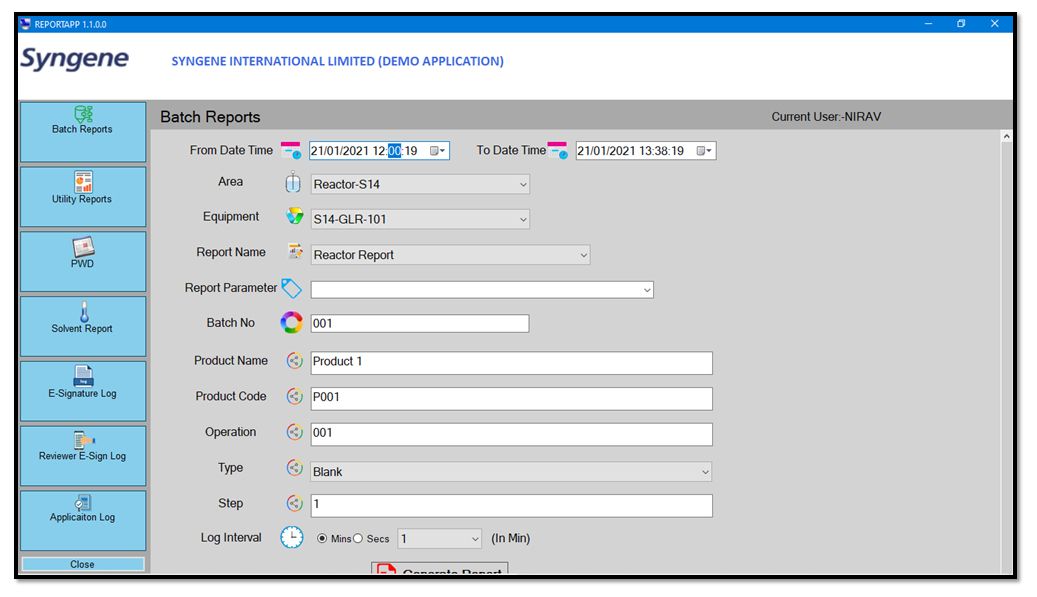Image resolution: width=1037 pixels, height=597 pixels.
Task: Open E-Signature Log
Action: point(83,391)
